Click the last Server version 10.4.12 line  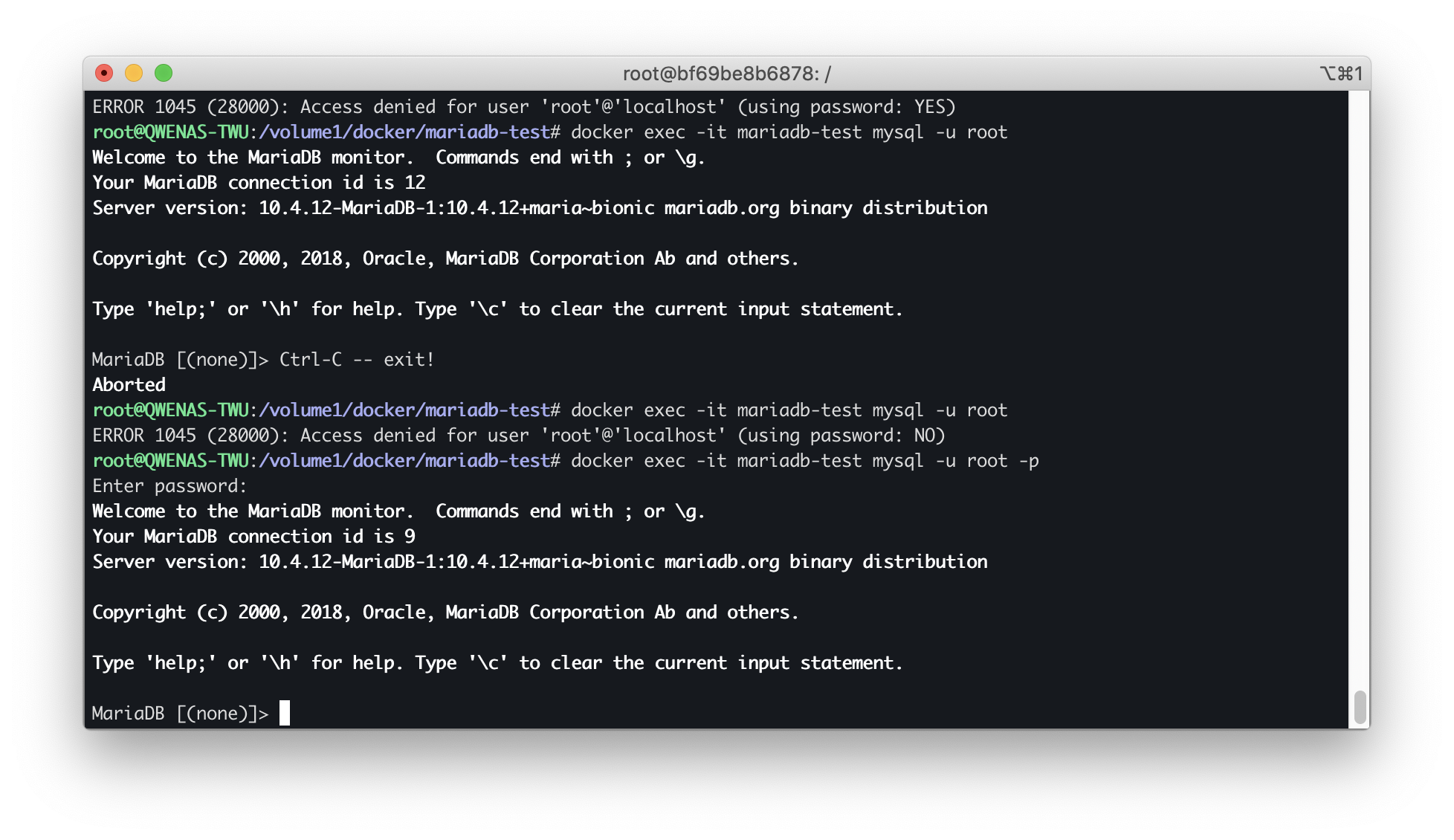click(540, 562)
